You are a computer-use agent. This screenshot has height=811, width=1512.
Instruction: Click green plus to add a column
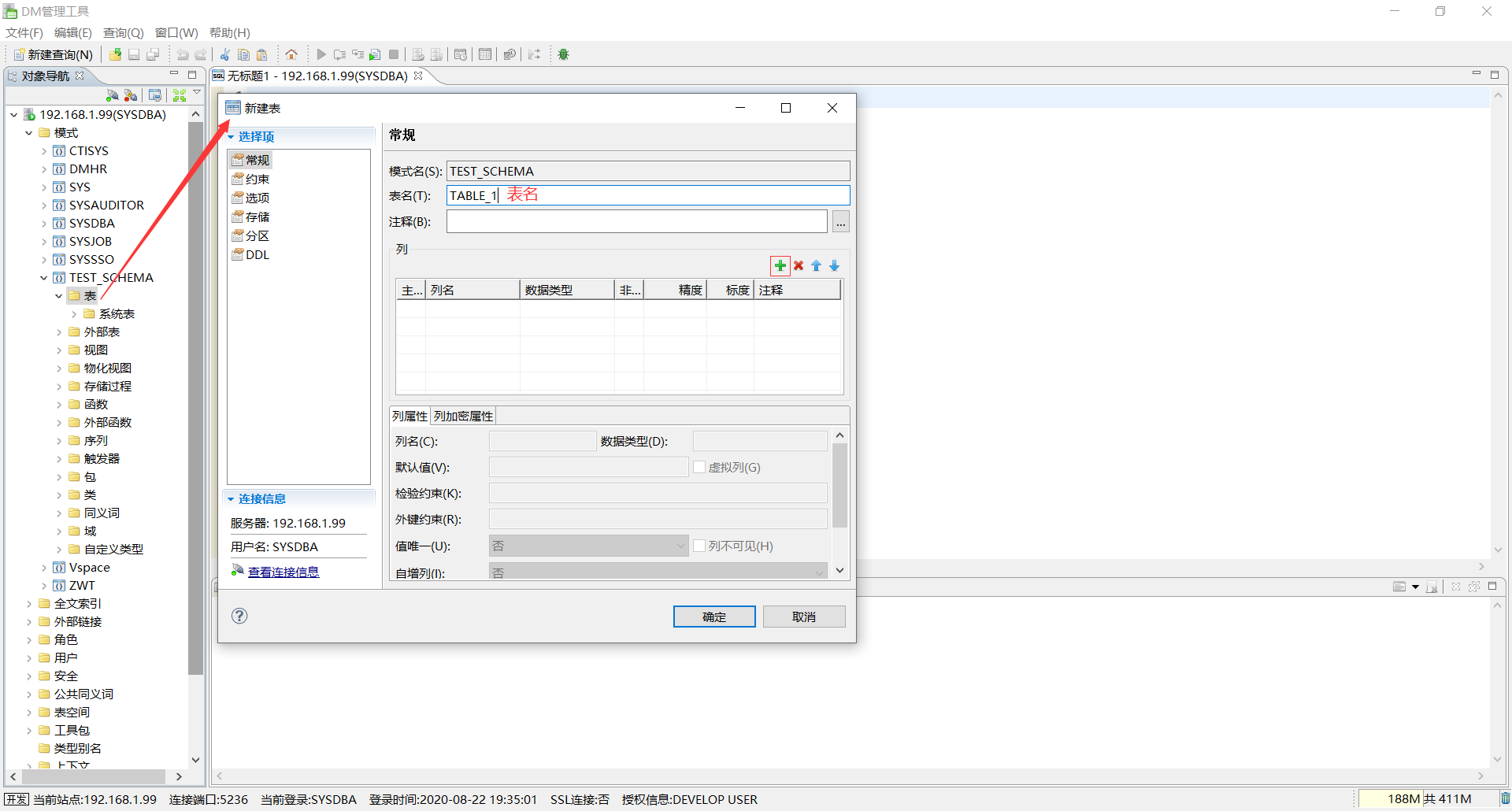(780, 265)
